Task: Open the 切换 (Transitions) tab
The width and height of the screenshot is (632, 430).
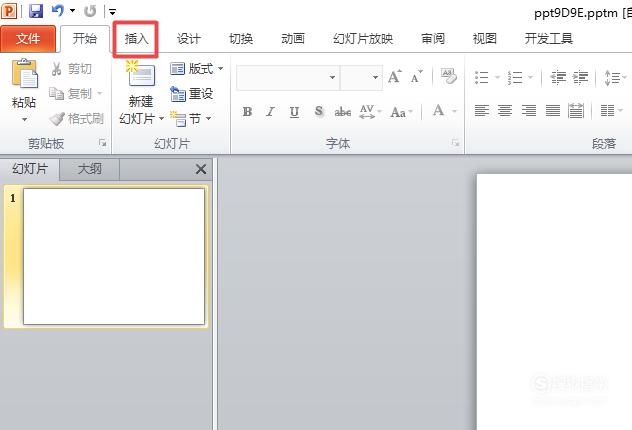Action: (x=241, y=39)
